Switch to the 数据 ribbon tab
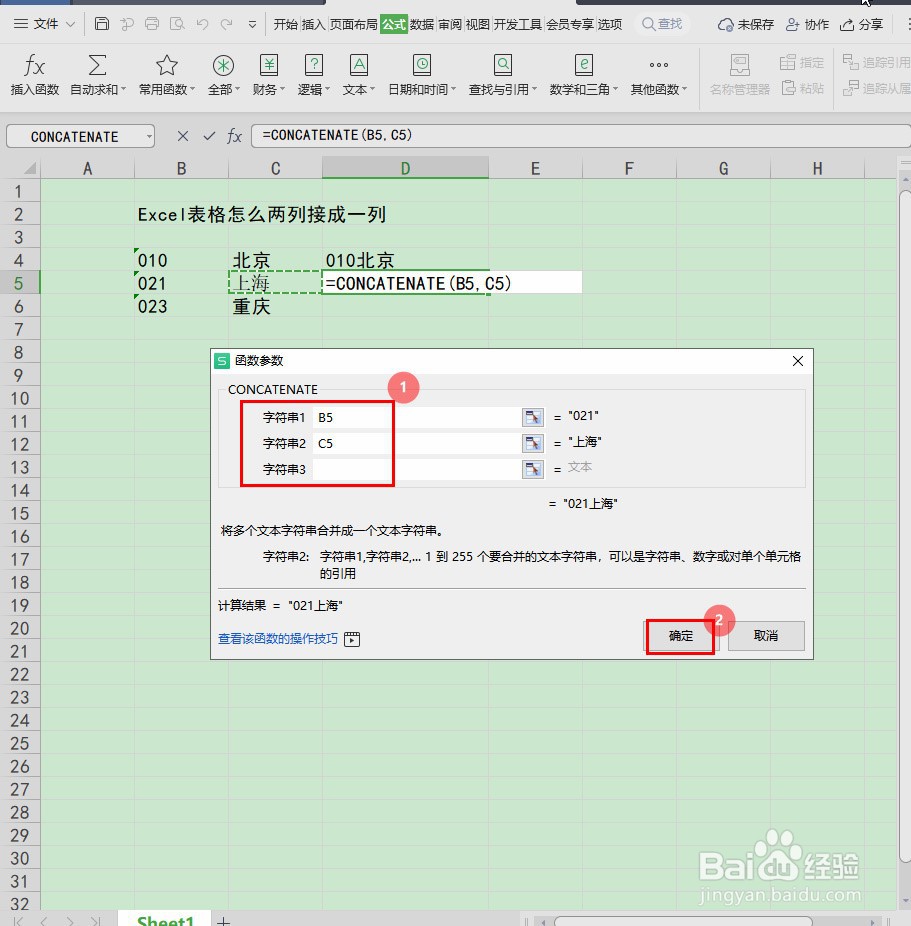Viewport: 911px width, 926px height. [422, 24]
